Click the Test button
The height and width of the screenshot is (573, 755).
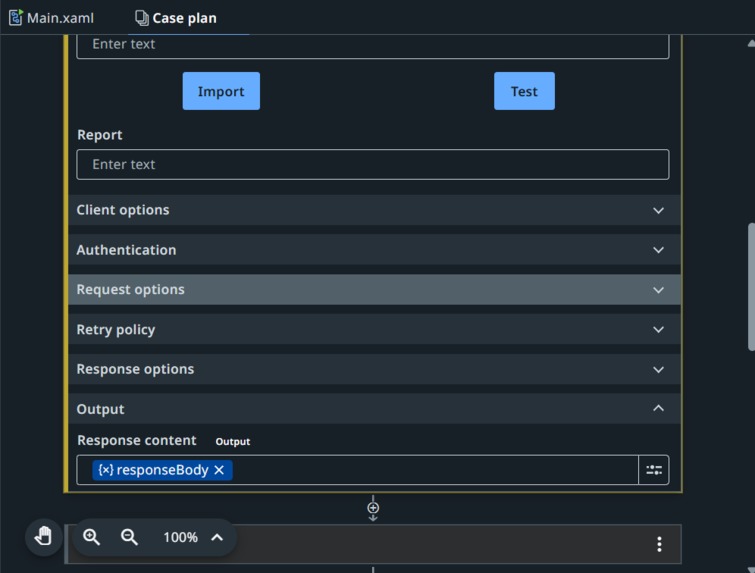click(524, 91)
